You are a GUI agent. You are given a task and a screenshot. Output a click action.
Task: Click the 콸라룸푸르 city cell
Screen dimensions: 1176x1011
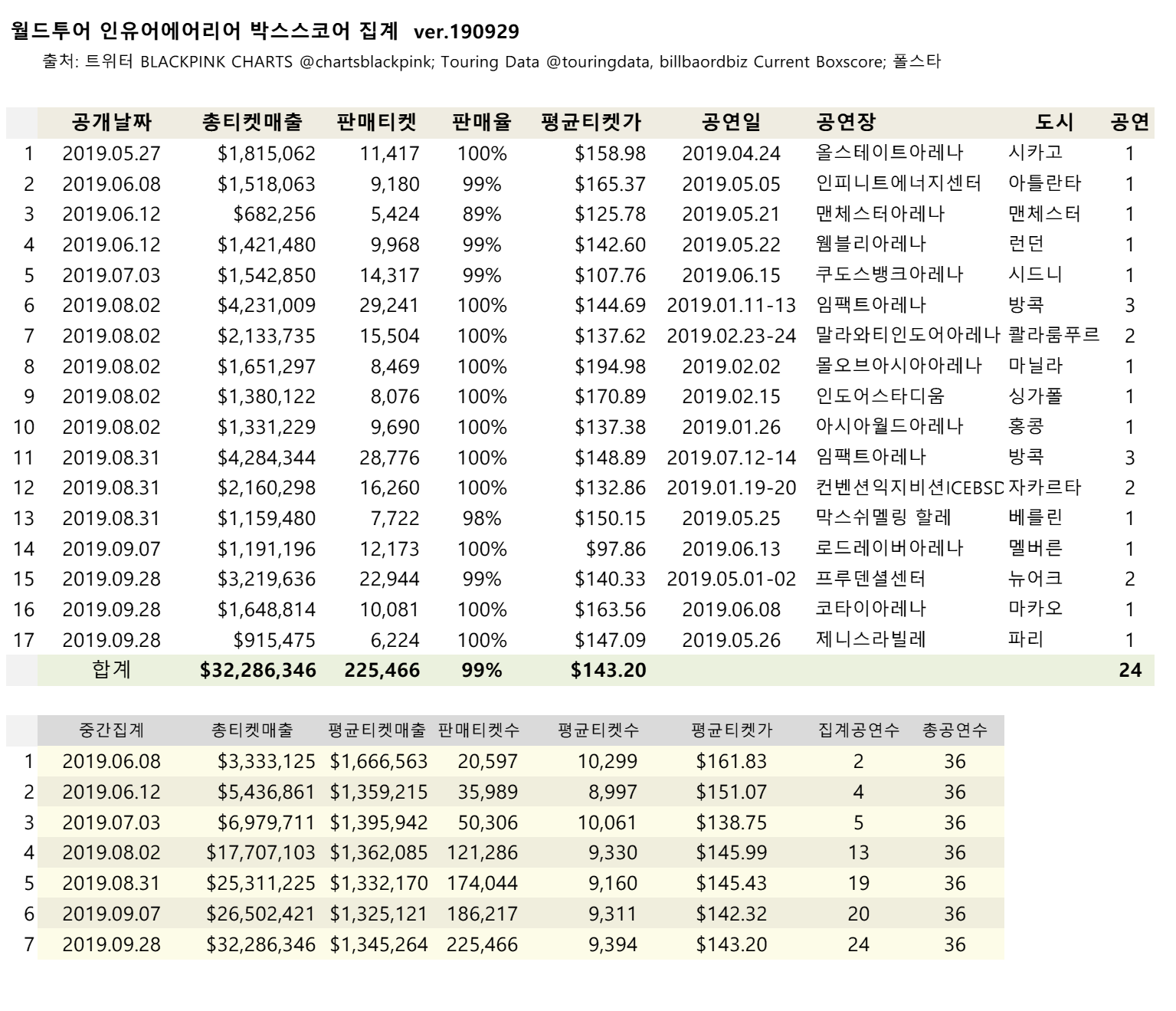point(1054,335)
